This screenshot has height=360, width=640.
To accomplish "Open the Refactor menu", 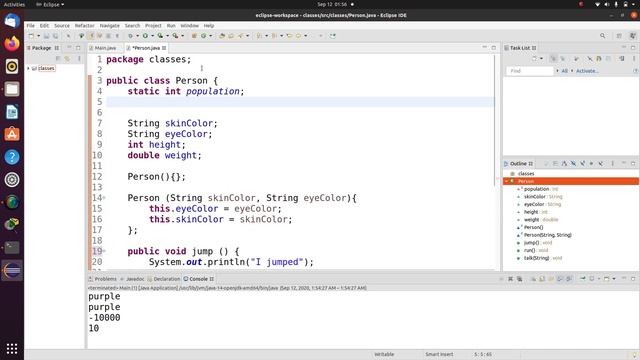I will click(x=84, y=25).
